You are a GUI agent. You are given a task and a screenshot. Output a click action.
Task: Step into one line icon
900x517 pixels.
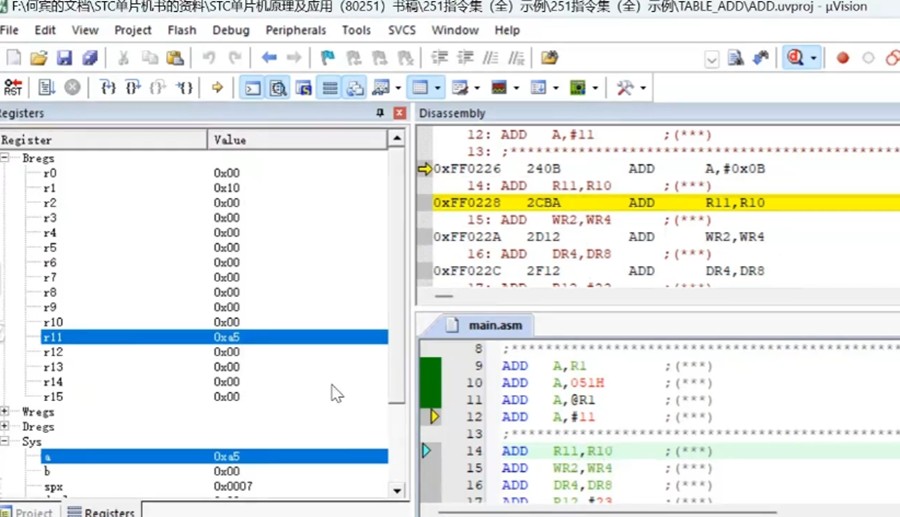[108, 87]
